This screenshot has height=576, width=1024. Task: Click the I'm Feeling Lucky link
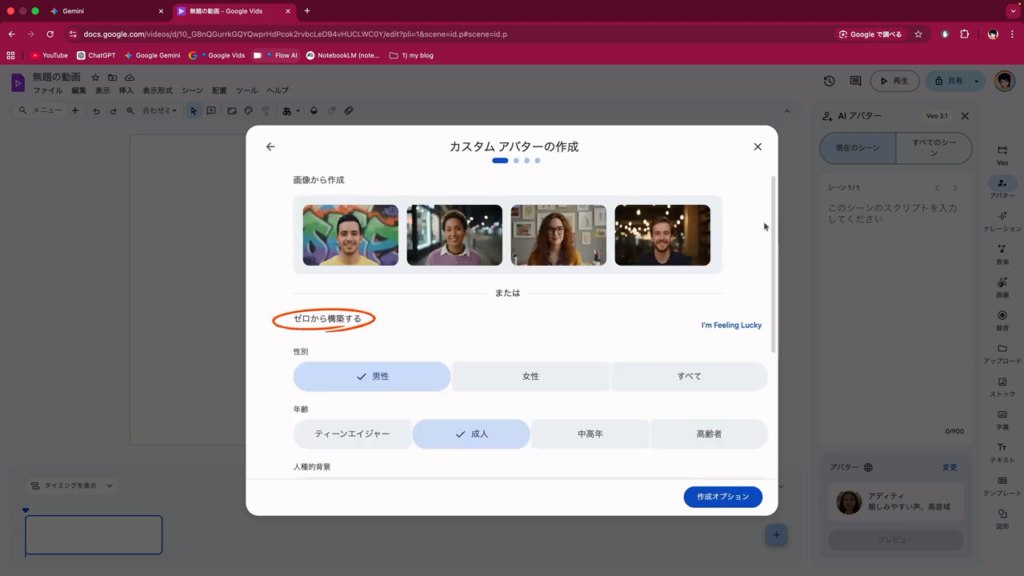(x=731, y=325)
